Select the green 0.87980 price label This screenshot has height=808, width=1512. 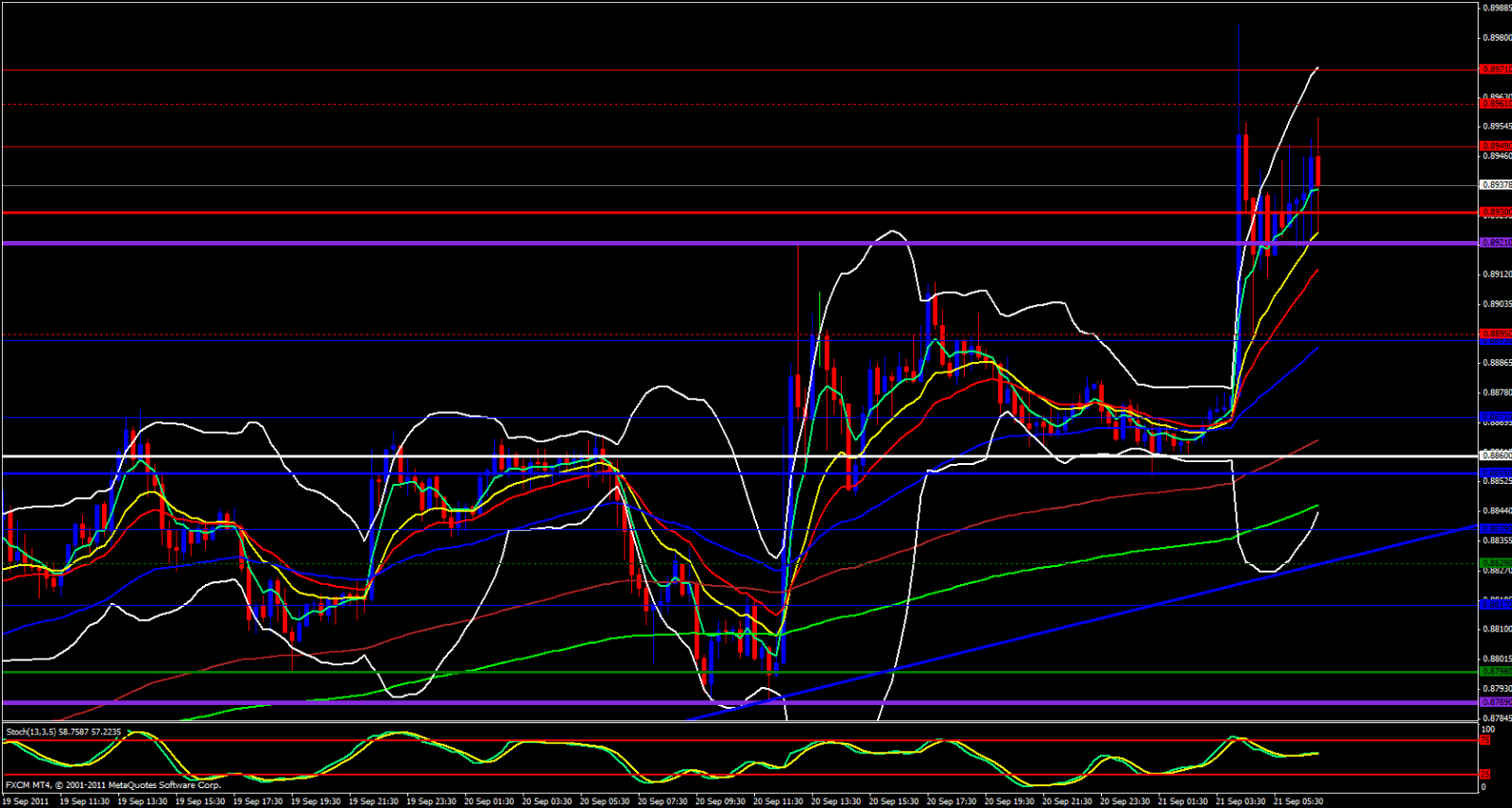[x=1495, y=672]
